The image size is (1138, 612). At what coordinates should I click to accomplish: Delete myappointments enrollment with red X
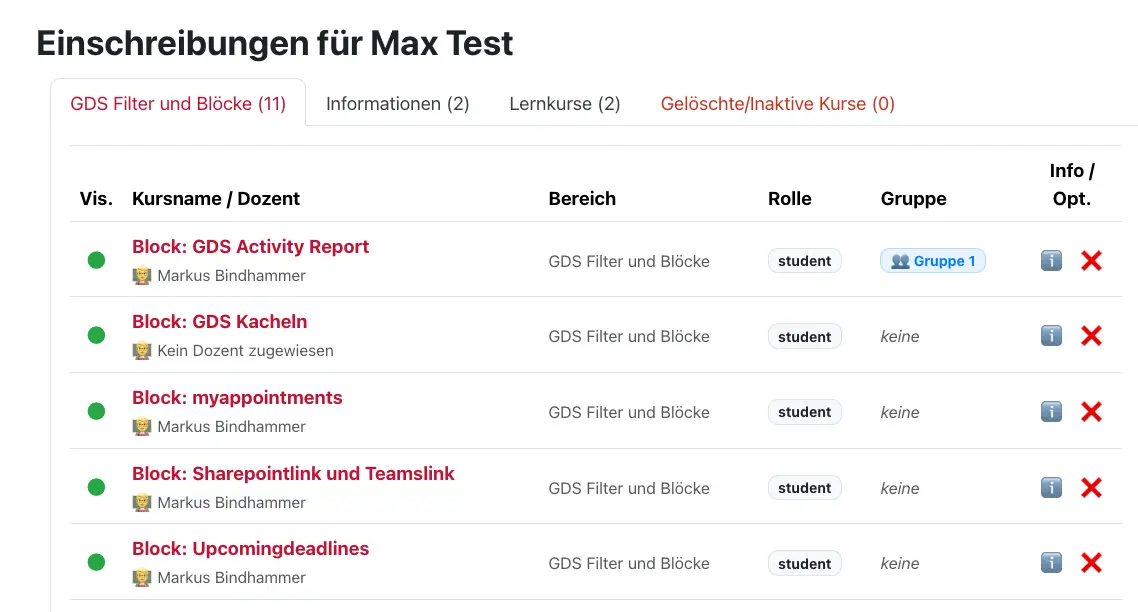click(x=1091, y=411)
